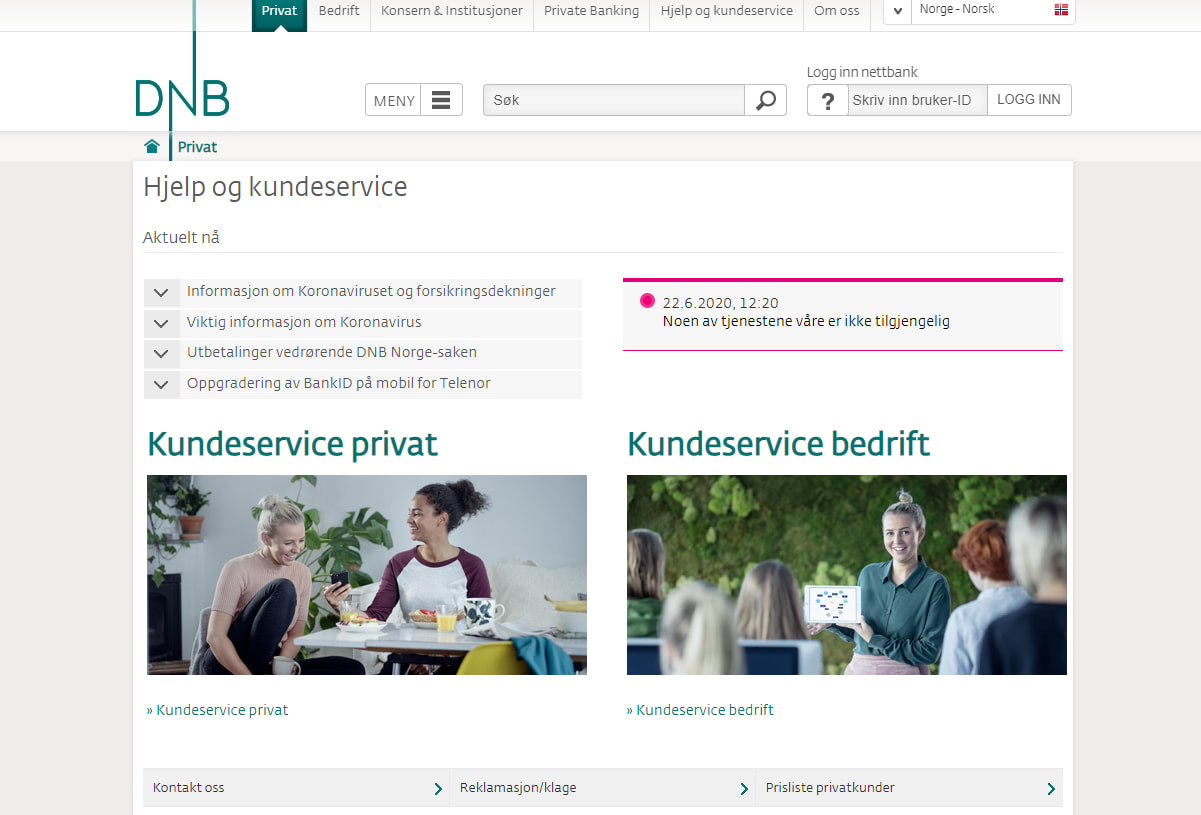Open the Norge - Norsk language dropdown
Image resolution: width=1201 pixels, height=815 pixels.
pyautogui.click(x=897, y=11)
